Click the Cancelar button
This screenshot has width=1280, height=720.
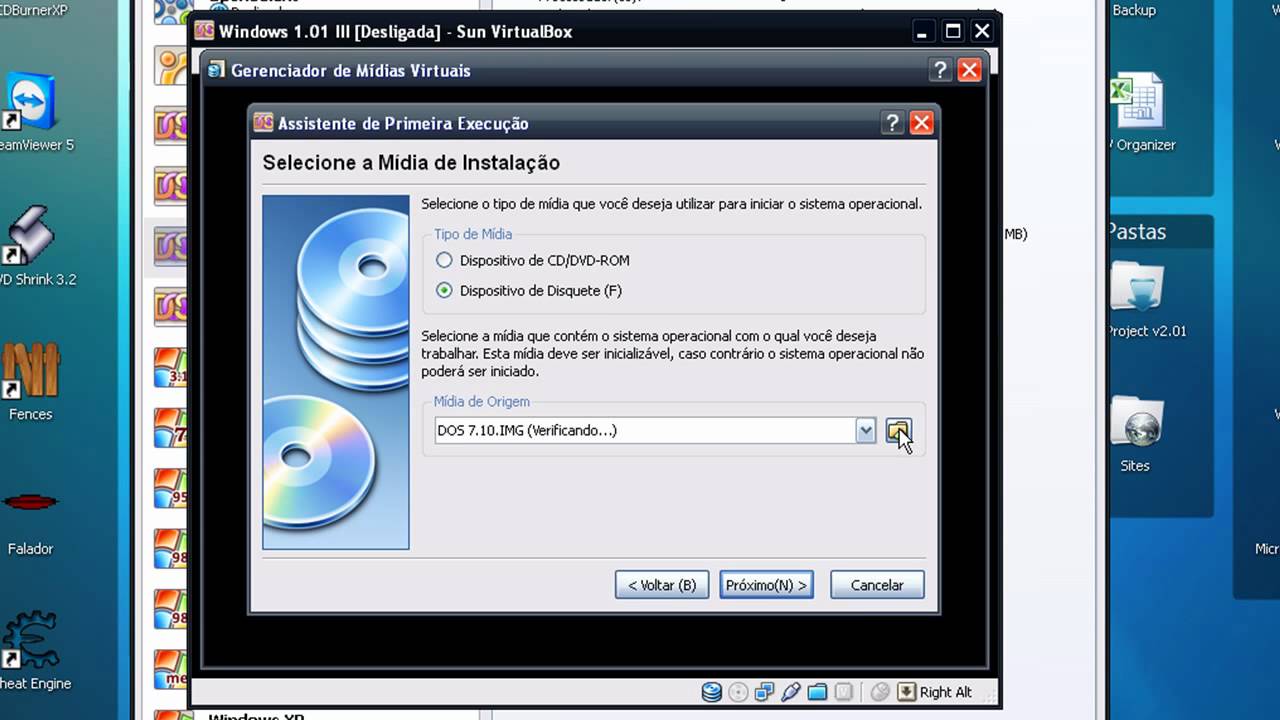(877, 585)
